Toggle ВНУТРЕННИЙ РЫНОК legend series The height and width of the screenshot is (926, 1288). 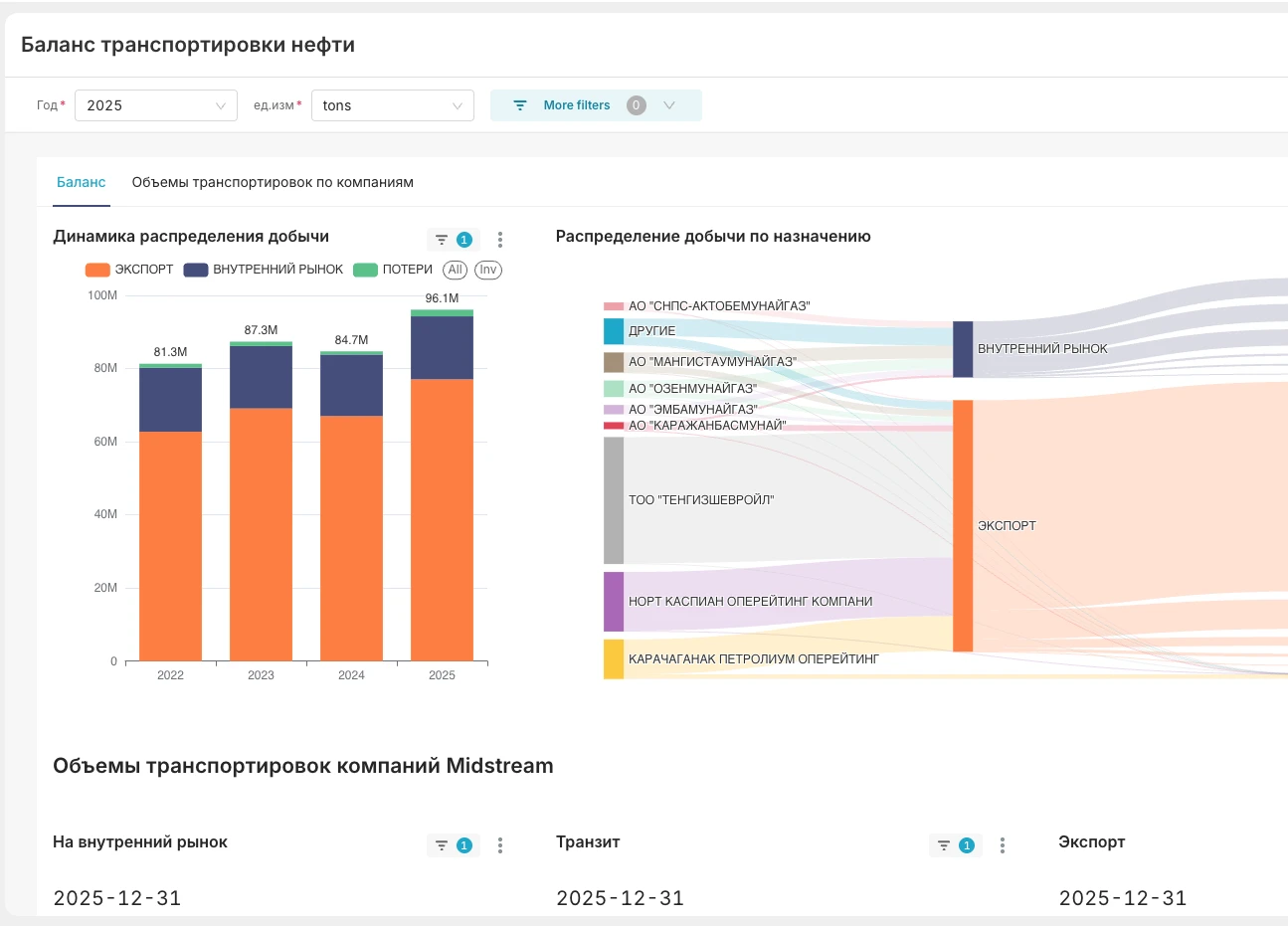tap(264, 270)
